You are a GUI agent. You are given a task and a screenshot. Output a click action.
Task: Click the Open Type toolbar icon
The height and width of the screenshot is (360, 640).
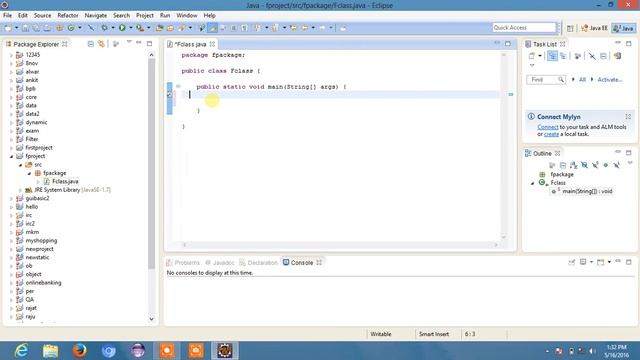(159, 28)
